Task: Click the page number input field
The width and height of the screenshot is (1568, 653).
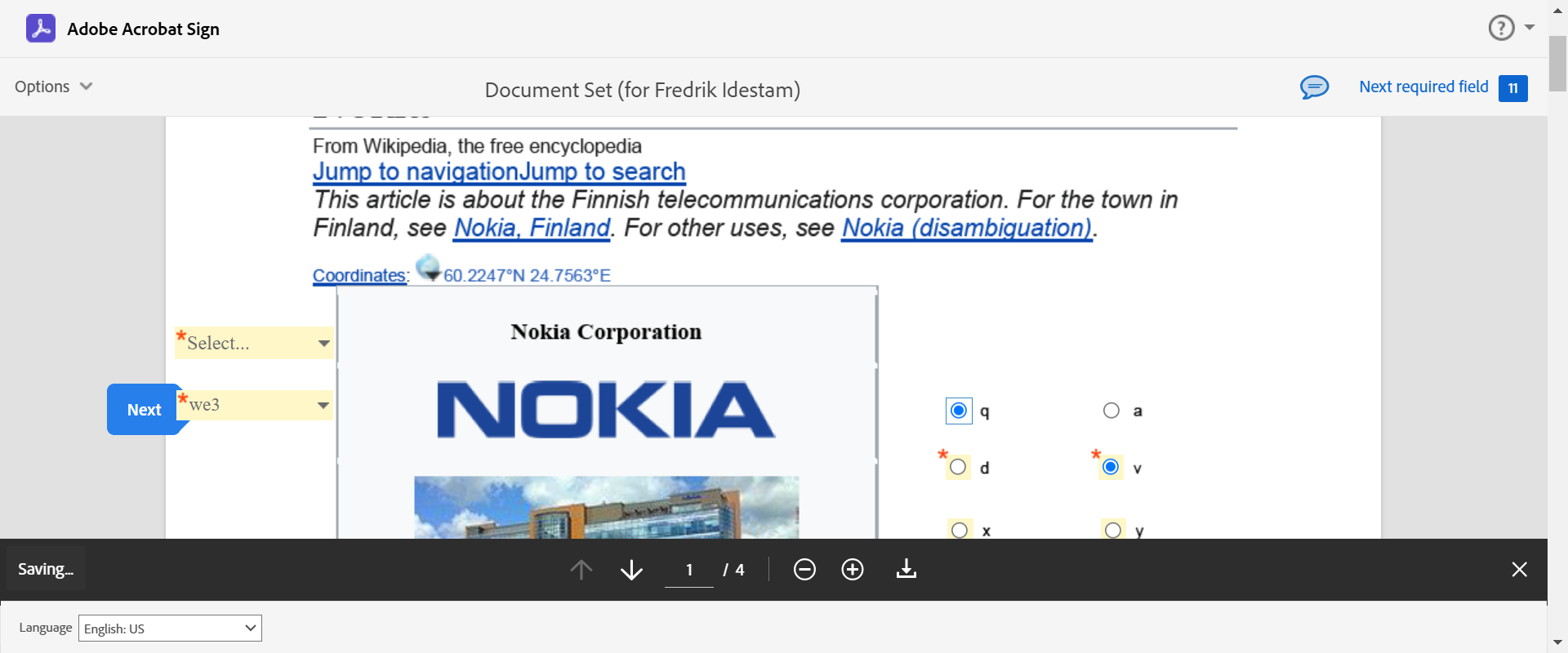Action: [x=689, y=570]
